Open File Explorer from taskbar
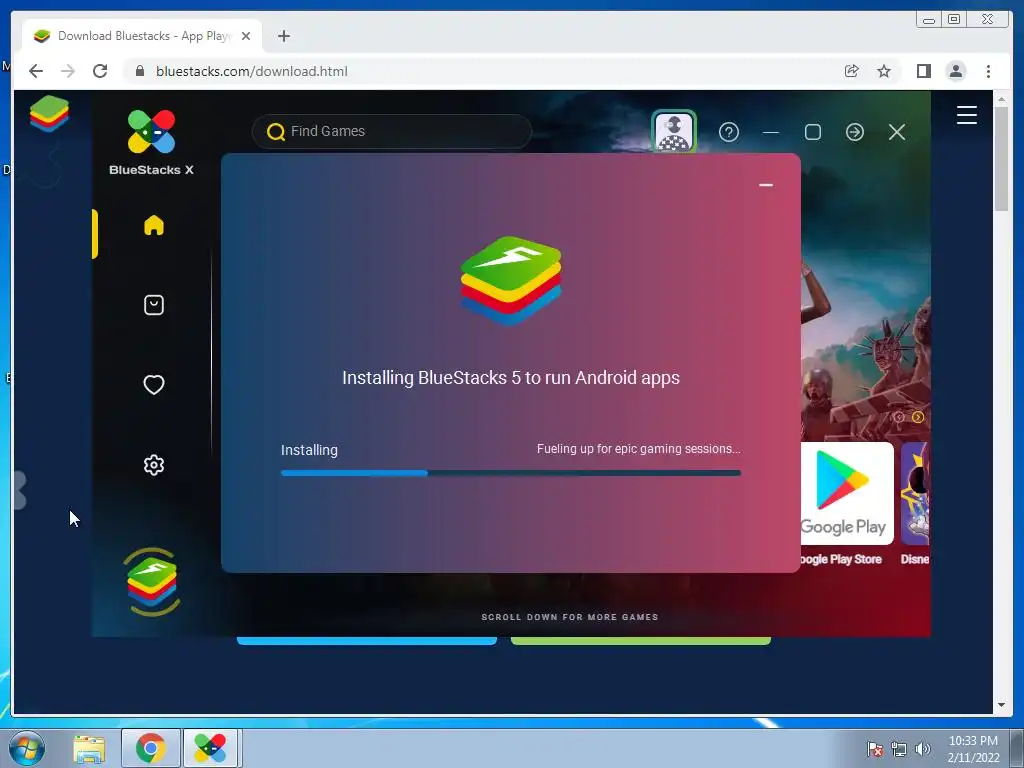Image resolution: width=1024 pixels, height=768 pixels. [x=89, y=748]
